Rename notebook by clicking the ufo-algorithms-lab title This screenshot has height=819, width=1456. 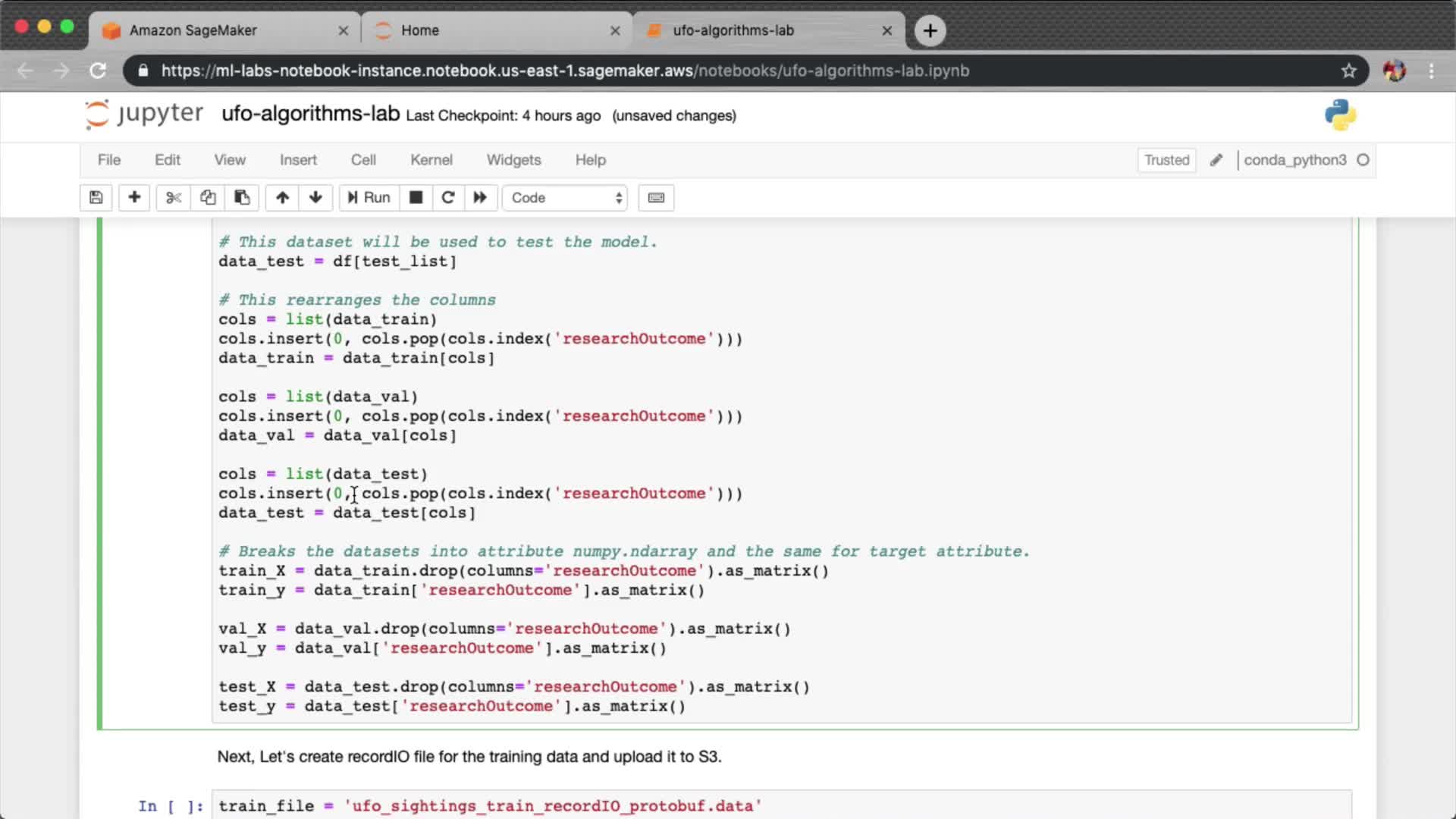pyautogui.click(x=310, y=114)
